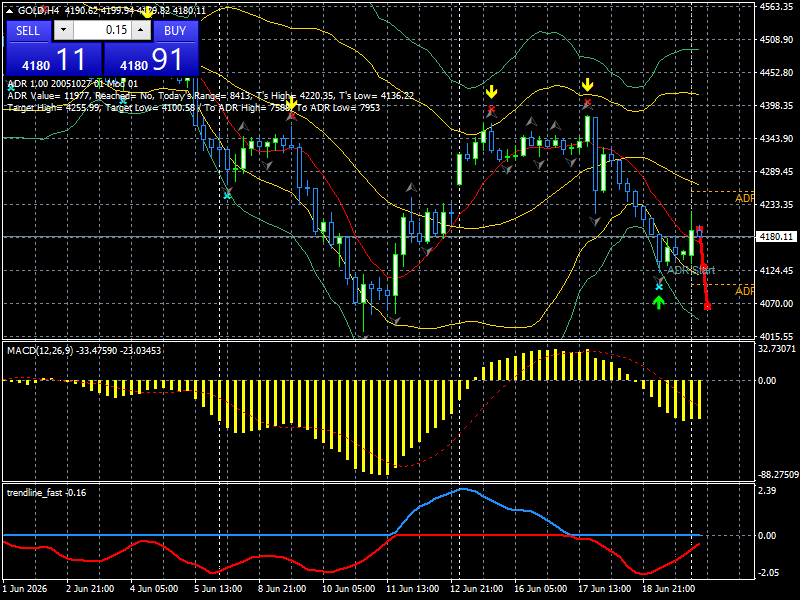Select the lower orange ADR level label
The height and width of the screenshot is (600, 800).
click(x=744, y=291)
